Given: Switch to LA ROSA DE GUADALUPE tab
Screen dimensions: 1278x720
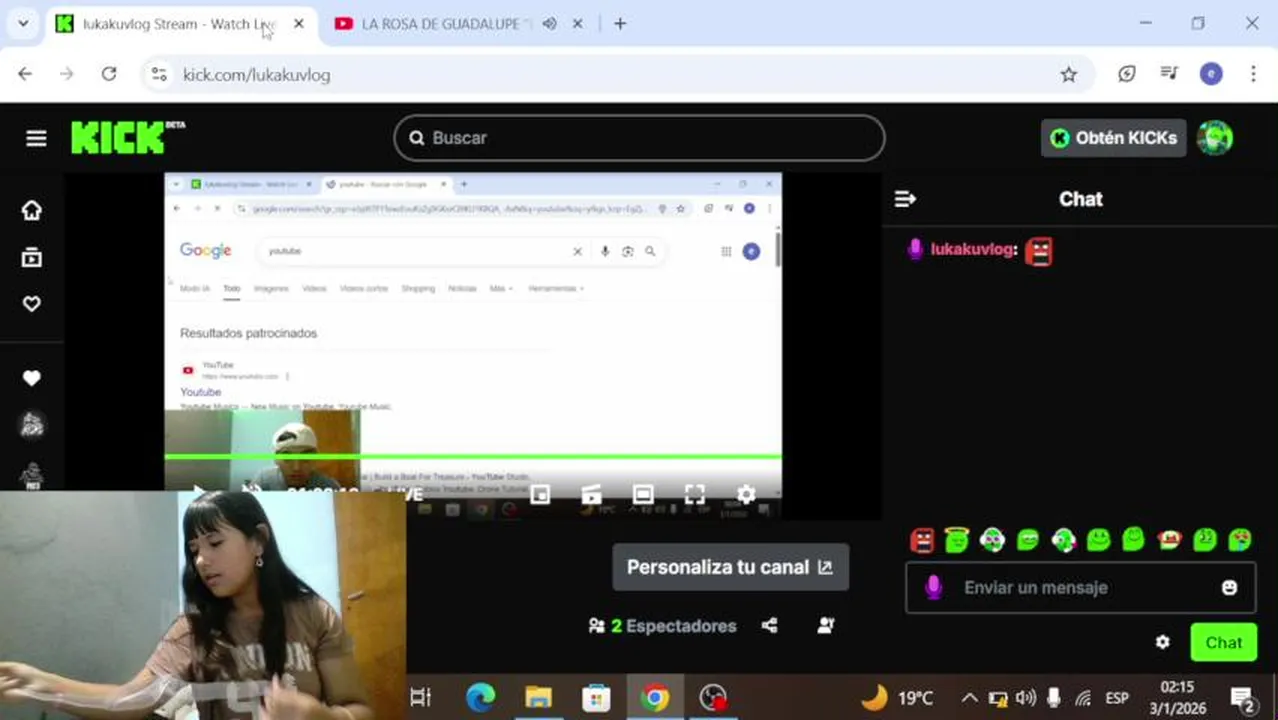Looking at the screenshot, I should click(446, 23).
